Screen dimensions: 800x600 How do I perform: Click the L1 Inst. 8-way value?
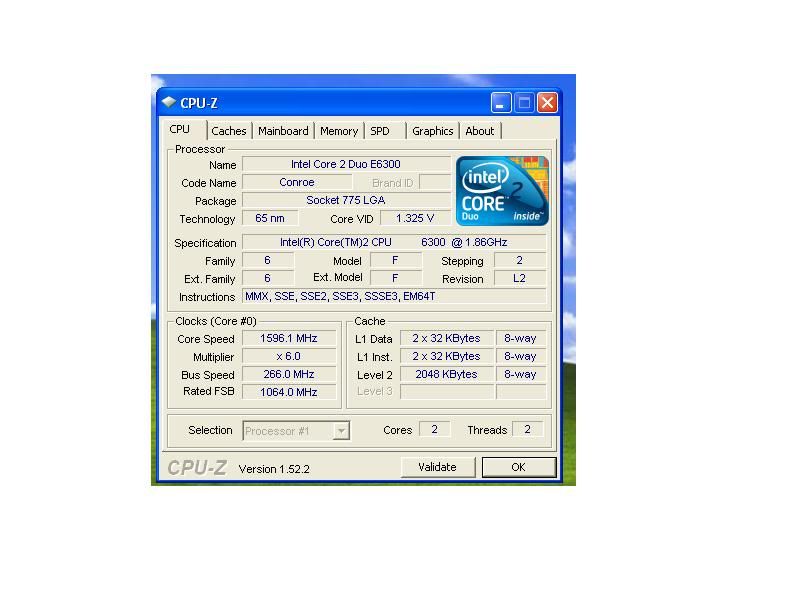520,356
